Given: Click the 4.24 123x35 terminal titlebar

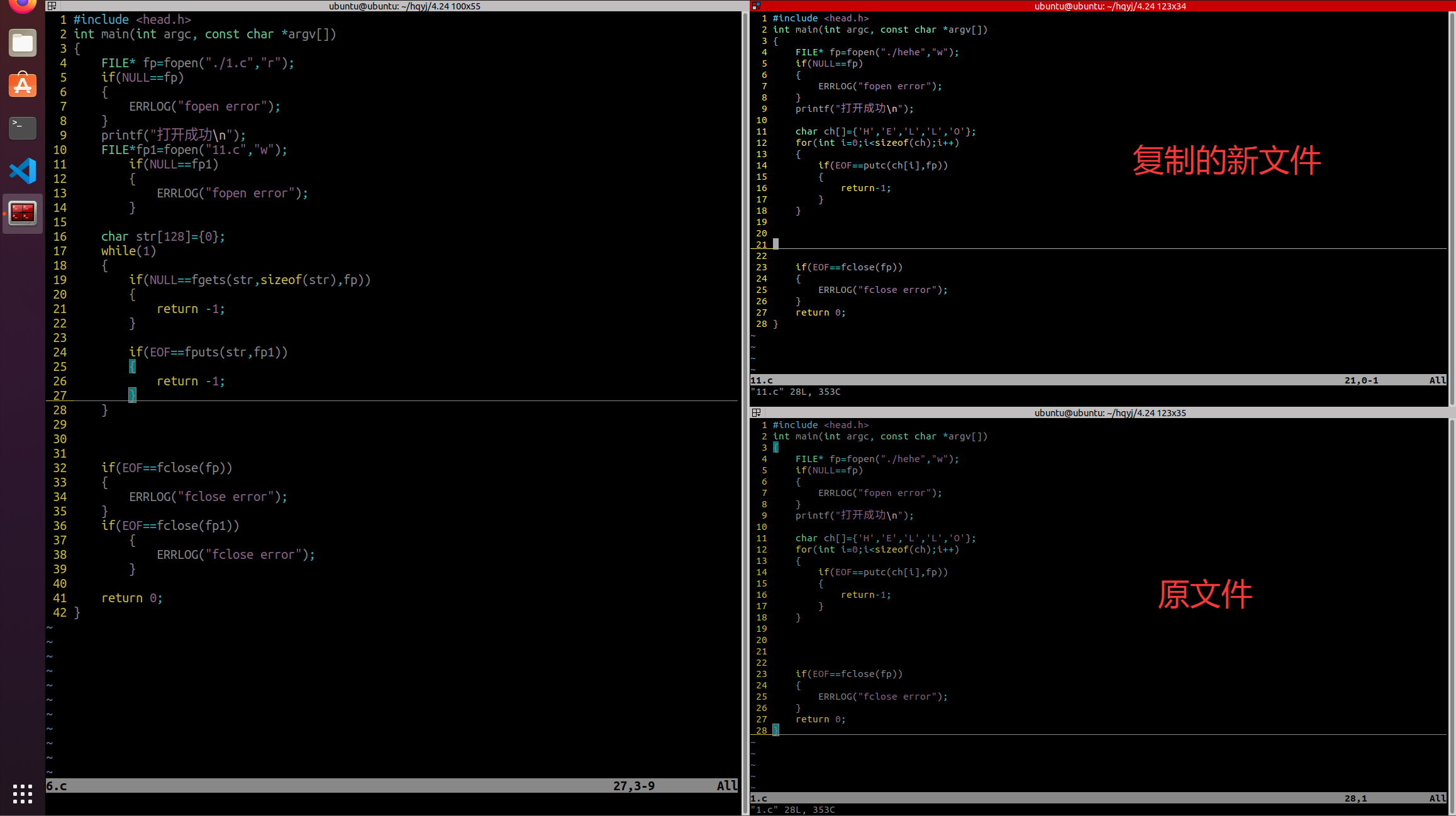Looking at the screenshot, I should (1109, 412).
